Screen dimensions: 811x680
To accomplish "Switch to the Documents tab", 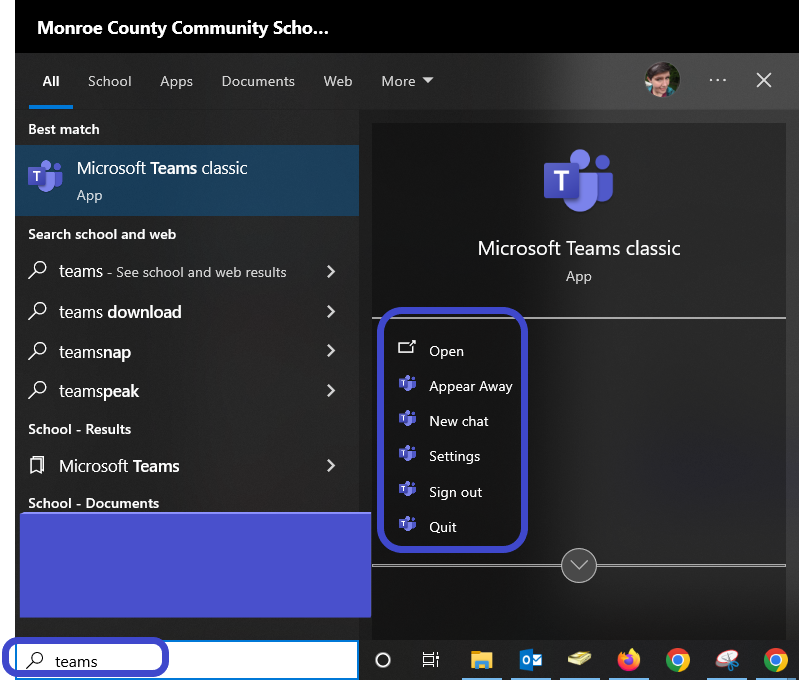I will pos(258,81).
